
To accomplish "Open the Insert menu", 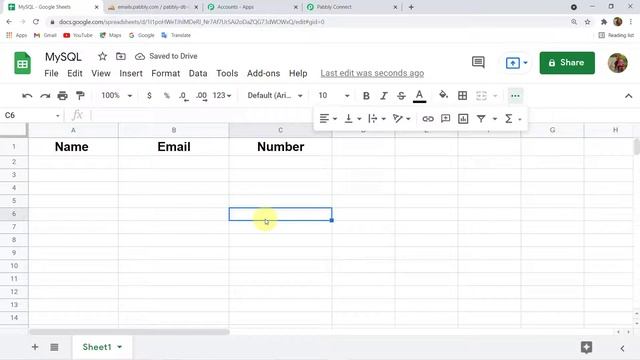I will click(131, 73).
